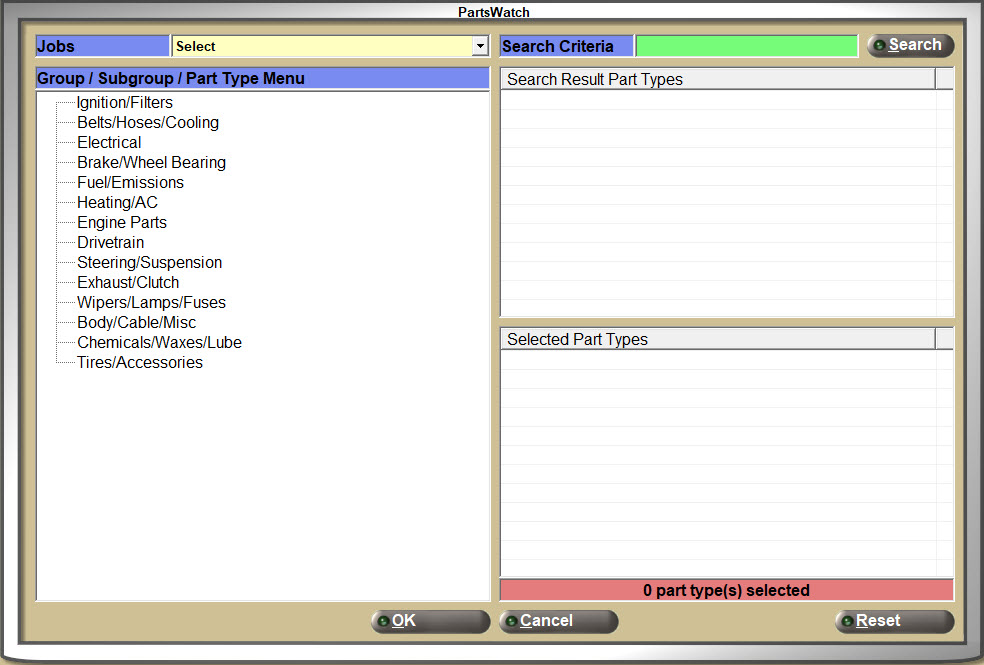Viewport: 984px width, 665px height.
Task: Open the Drivetrain group
Action: click(110, 243)
